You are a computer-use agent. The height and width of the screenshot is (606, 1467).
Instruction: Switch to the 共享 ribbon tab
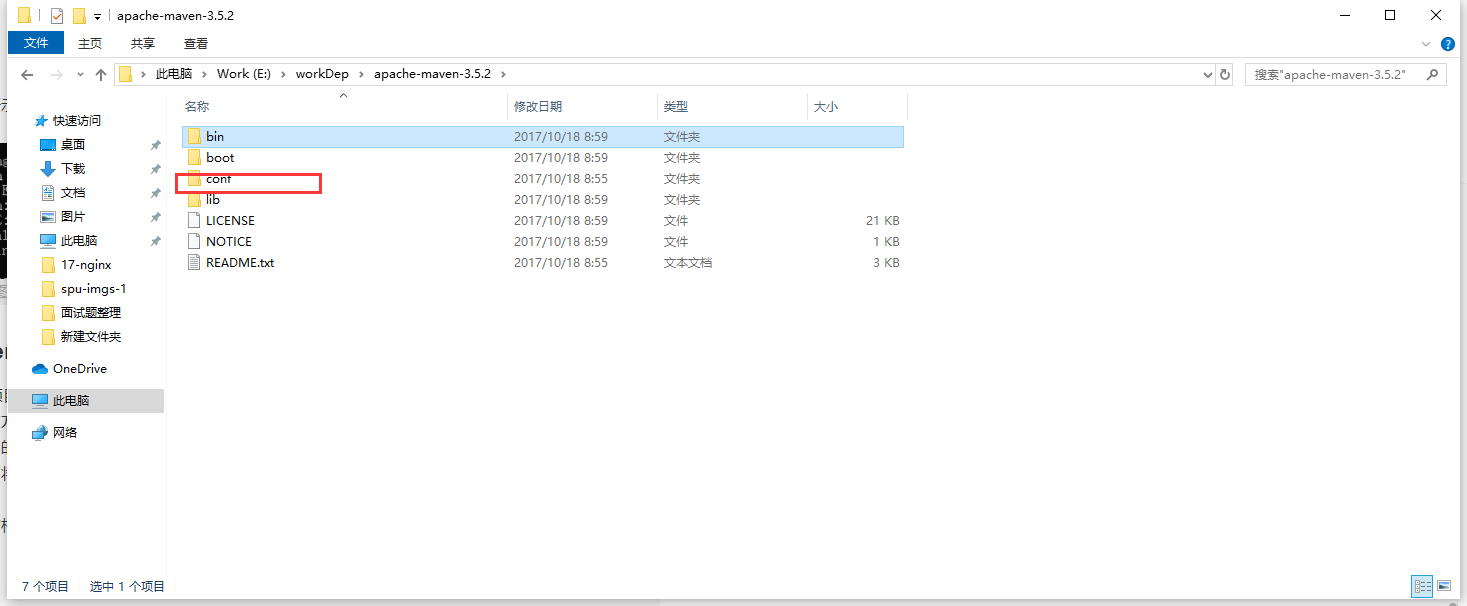point(143,43)
